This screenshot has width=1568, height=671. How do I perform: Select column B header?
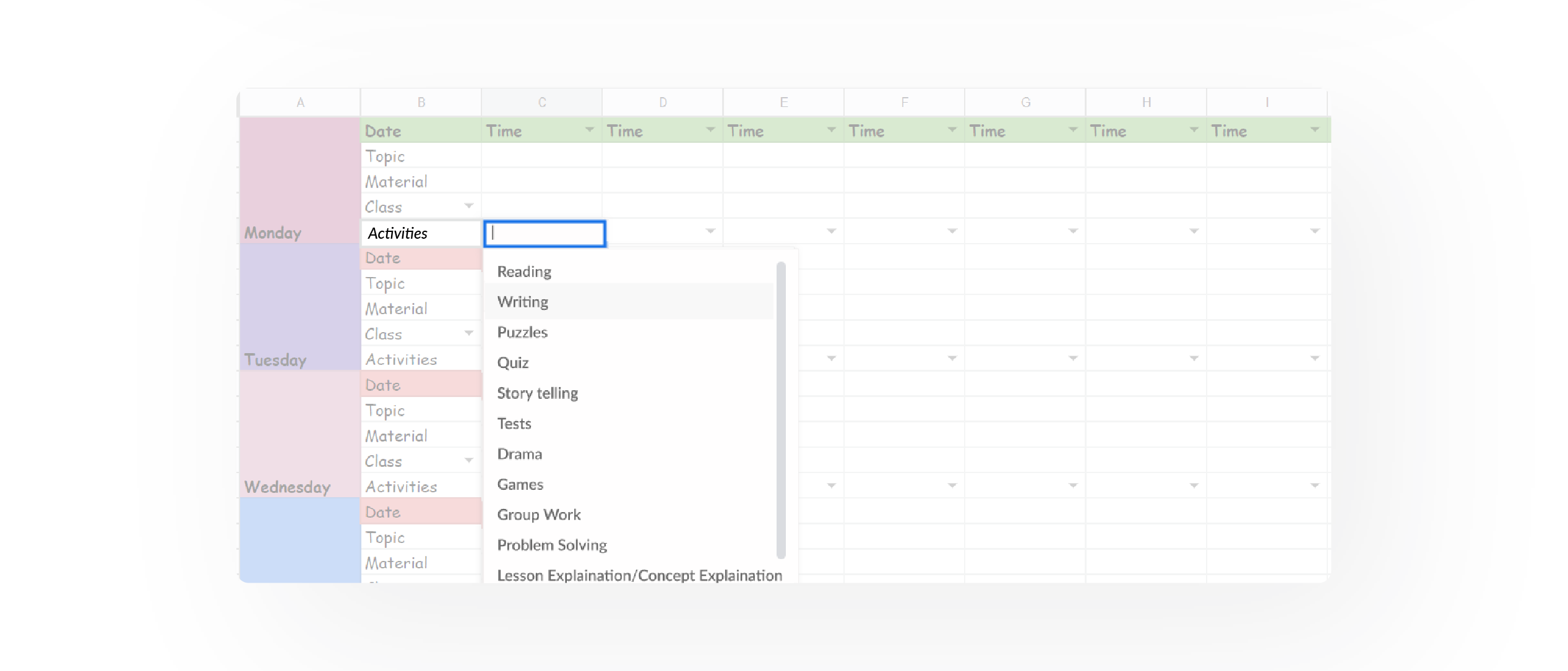pyautogui.click(x=421, y=102)
